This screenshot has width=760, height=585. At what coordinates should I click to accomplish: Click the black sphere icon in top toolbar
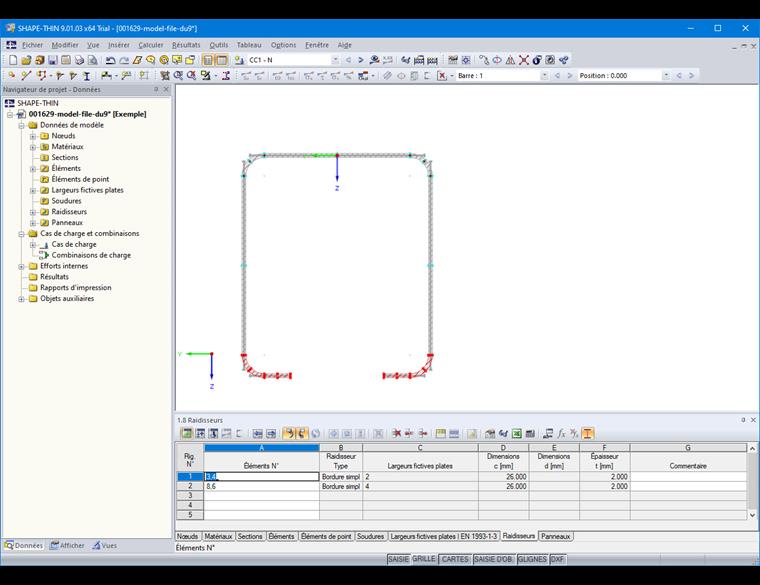[537, 60]
